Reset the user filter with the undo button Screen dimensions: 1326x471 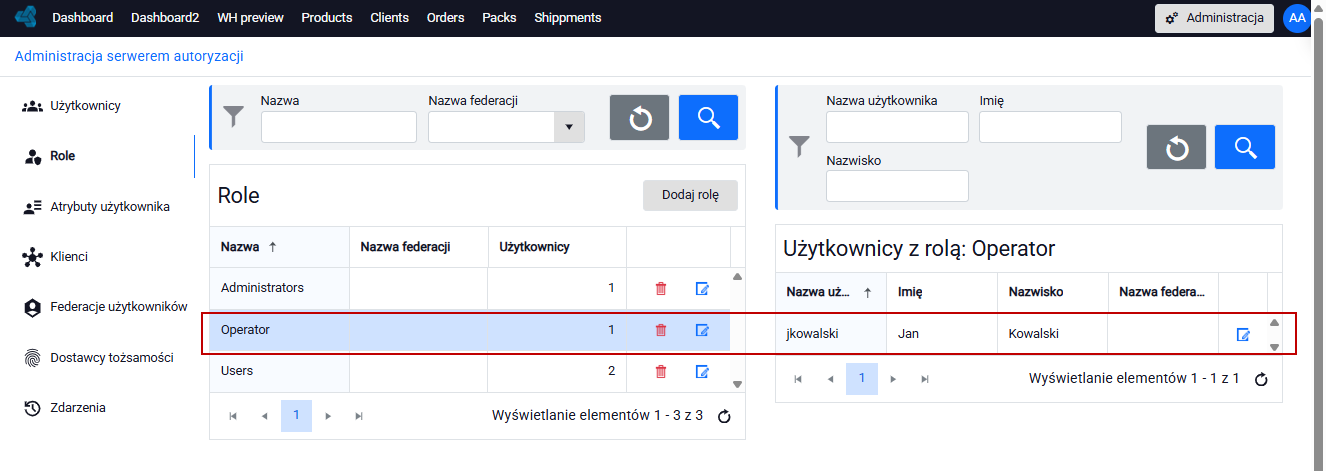(1176, 148)
